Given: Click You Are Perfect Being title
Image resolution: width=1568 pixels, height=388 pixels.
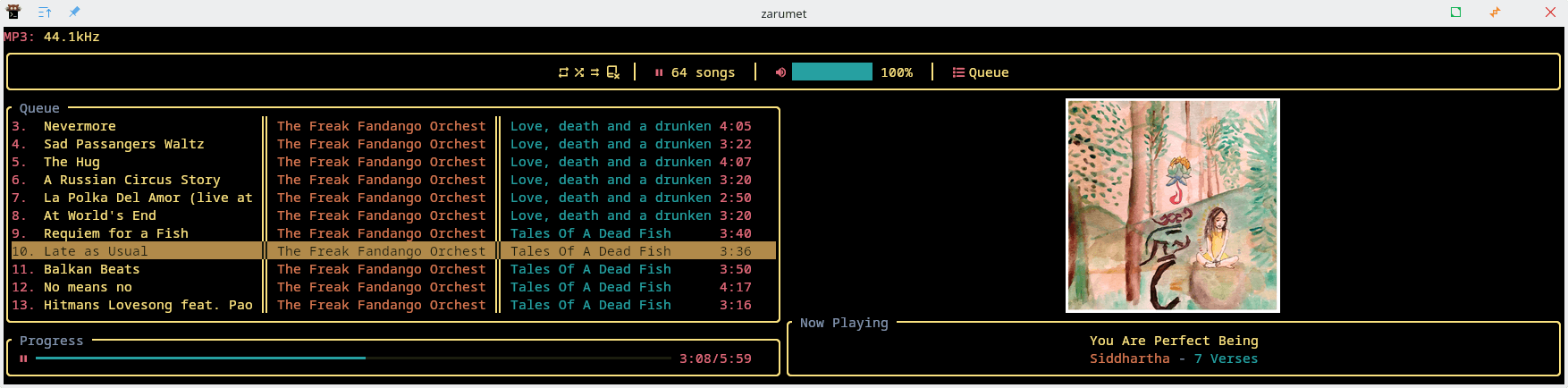Looking at the screenshot, I should pyautogui.click(x=1173, y=341).
